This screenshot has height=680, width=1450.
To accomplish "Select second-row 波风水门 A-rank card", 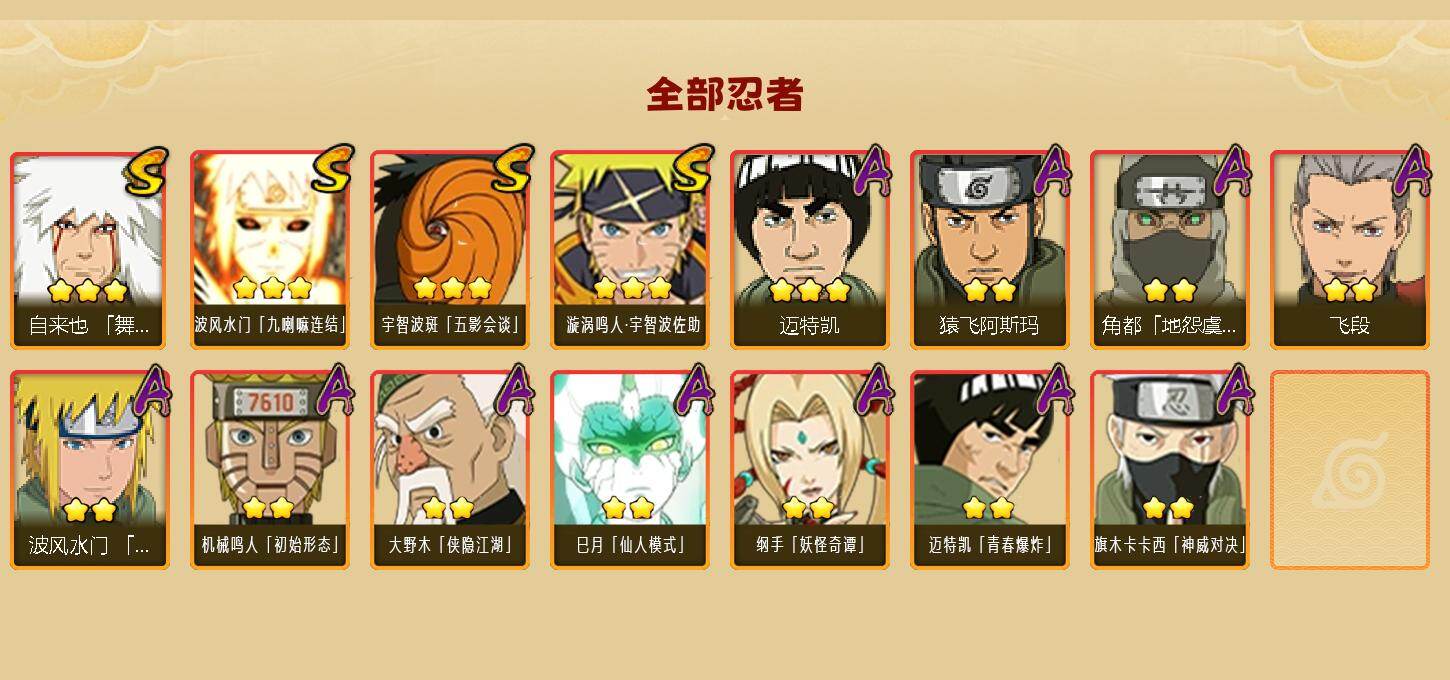I will 90,470.
